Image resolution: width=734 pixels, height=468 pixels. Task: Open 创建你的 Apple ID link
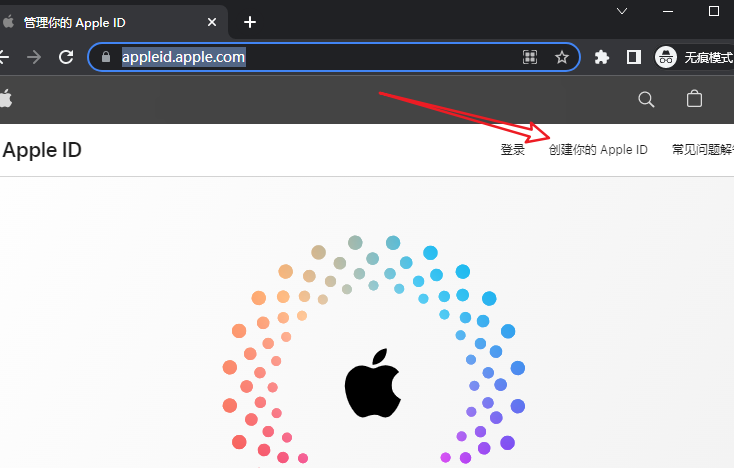[598, 150]
